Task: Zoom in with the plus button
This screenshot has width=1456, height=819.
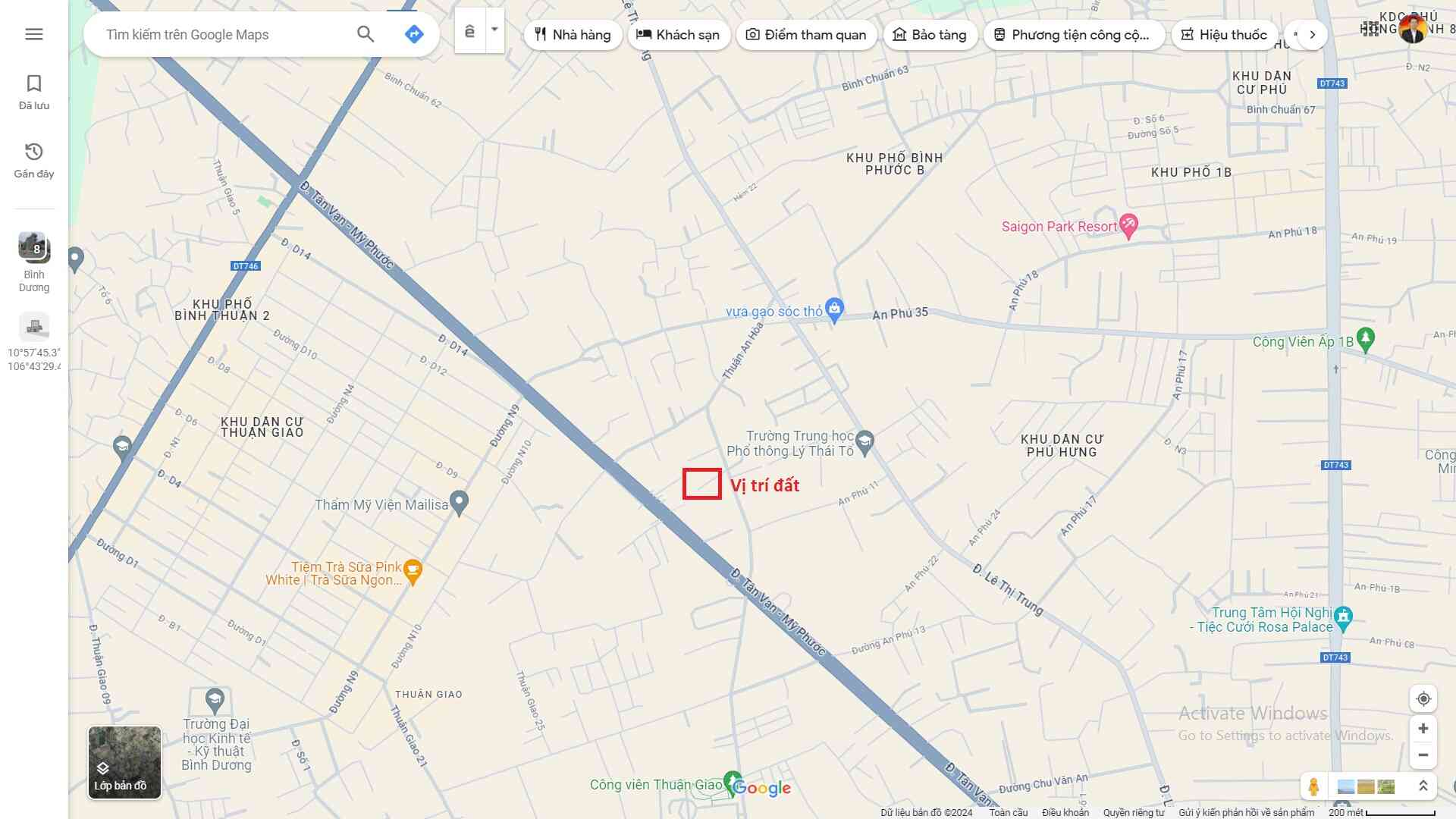Action: pos(1423,729)
